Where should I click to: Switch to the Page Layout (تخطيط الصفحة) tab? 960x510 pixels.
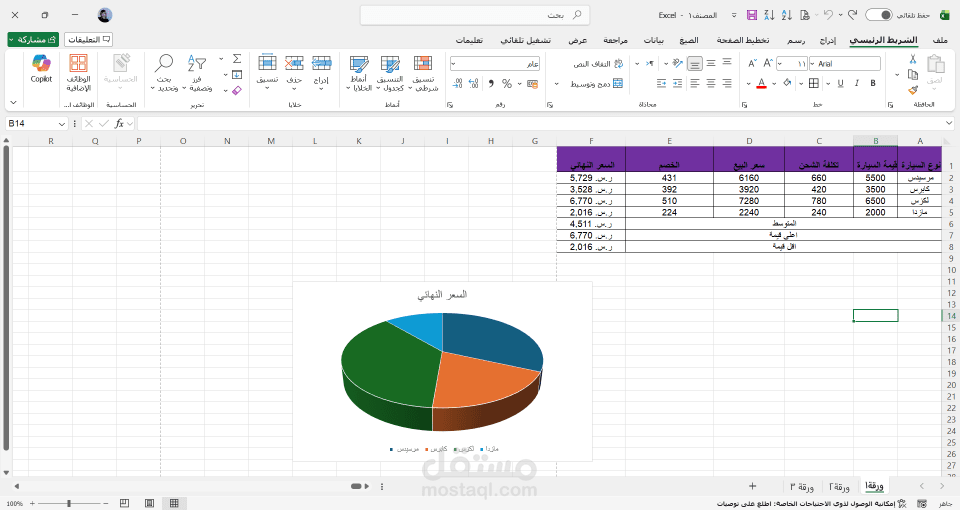pos(743,40)
